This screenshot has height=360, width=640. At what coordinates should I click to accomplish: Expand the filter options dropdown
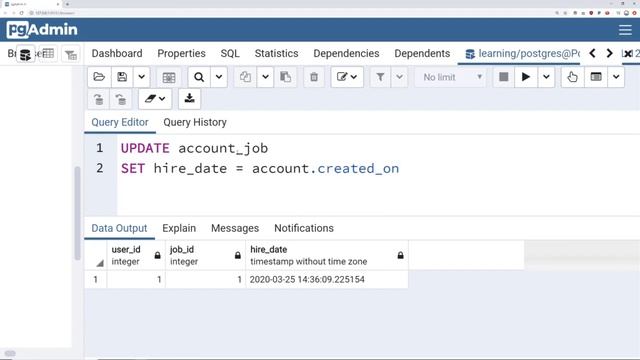[x=400, y=77]
